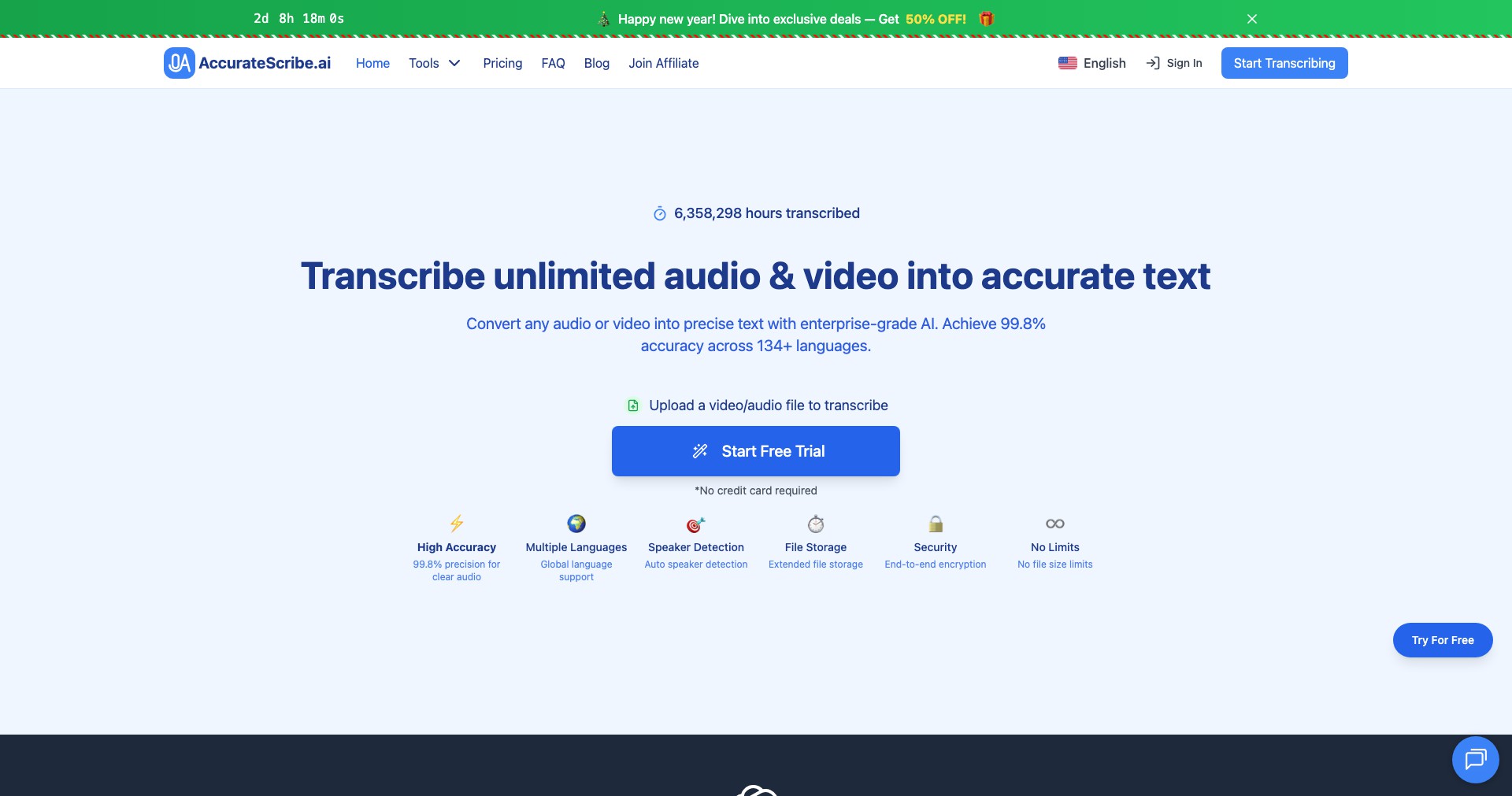
Task: Click the High Accuracy lightning bolt icon
Action: pos(457,524)
